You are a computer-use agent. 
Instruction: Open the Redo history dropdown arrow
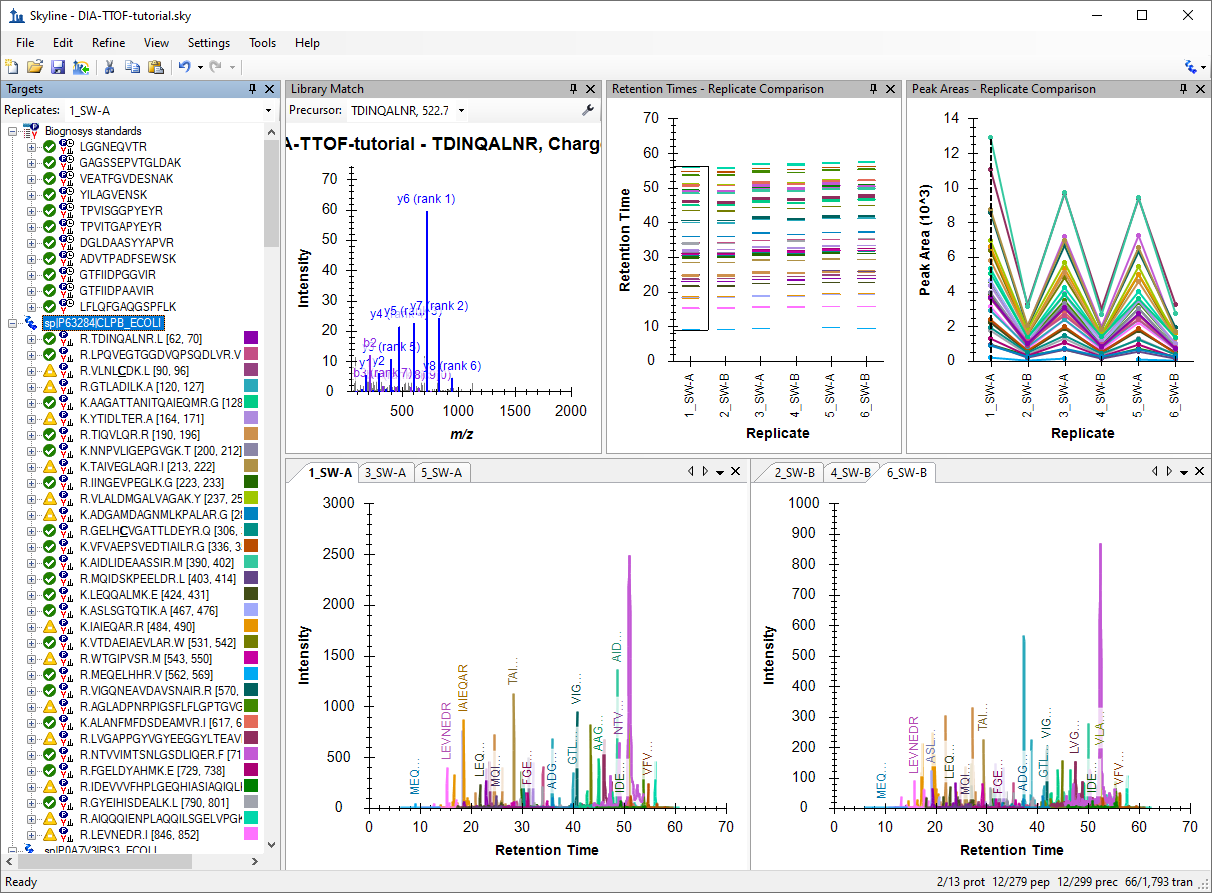click(x=233, y=67)
